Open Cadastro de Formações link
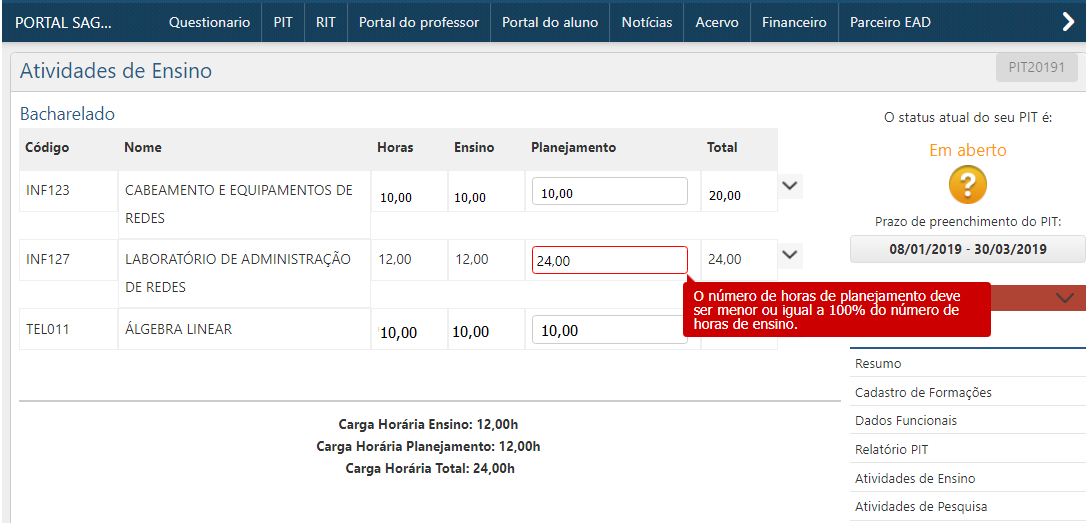Screen dimensions: 1086x523 923,393
